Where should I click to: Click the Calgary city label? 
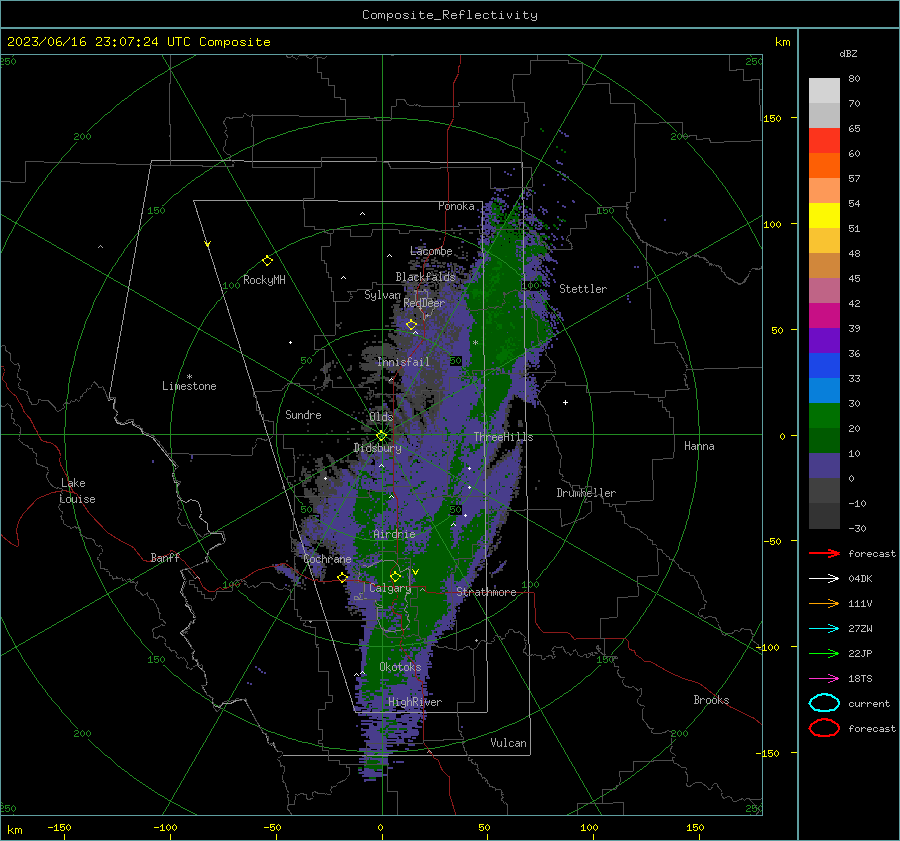(390, 588)
